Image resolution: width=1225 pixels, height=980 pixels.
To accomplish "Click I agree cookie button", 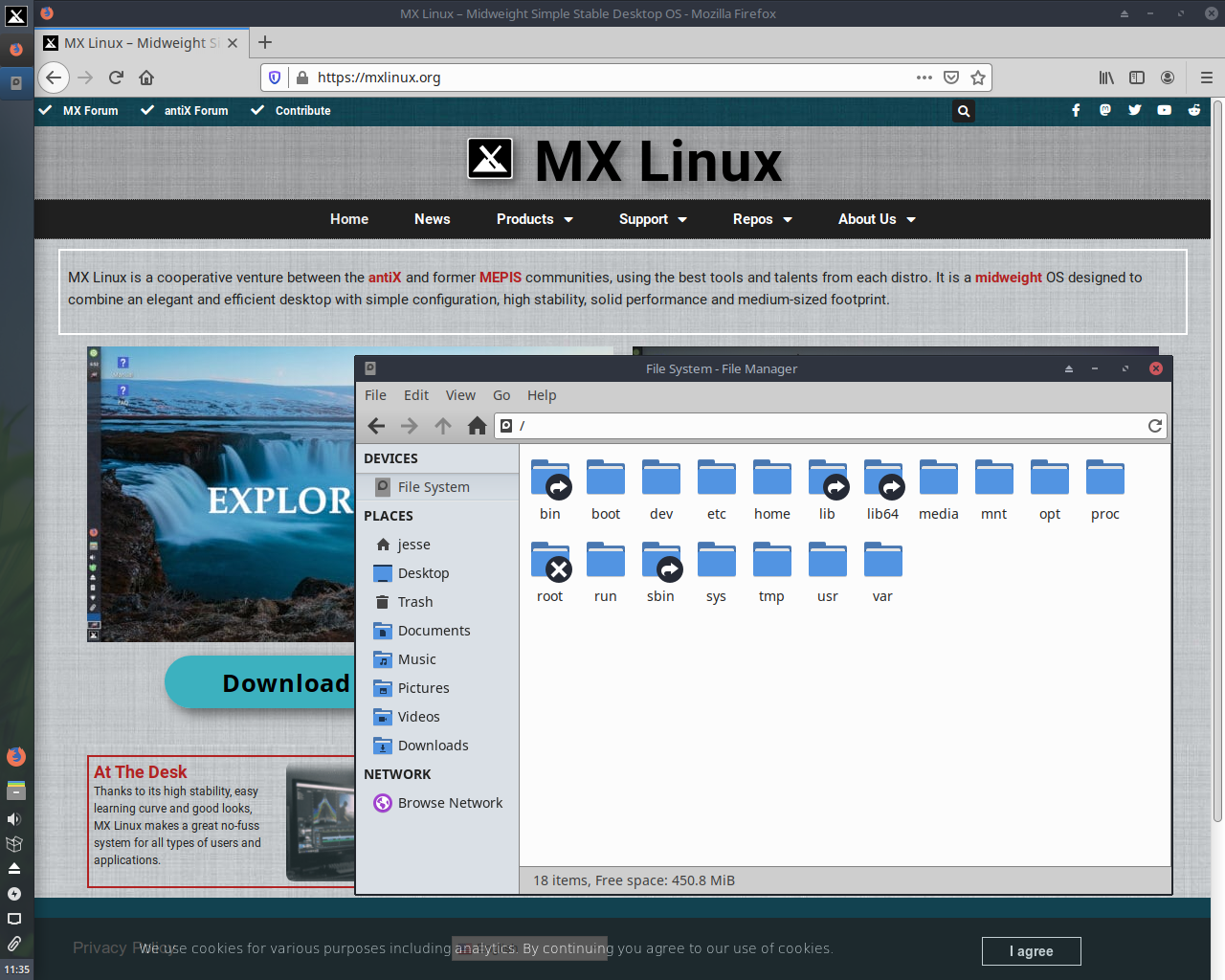I will [1032, 951].
